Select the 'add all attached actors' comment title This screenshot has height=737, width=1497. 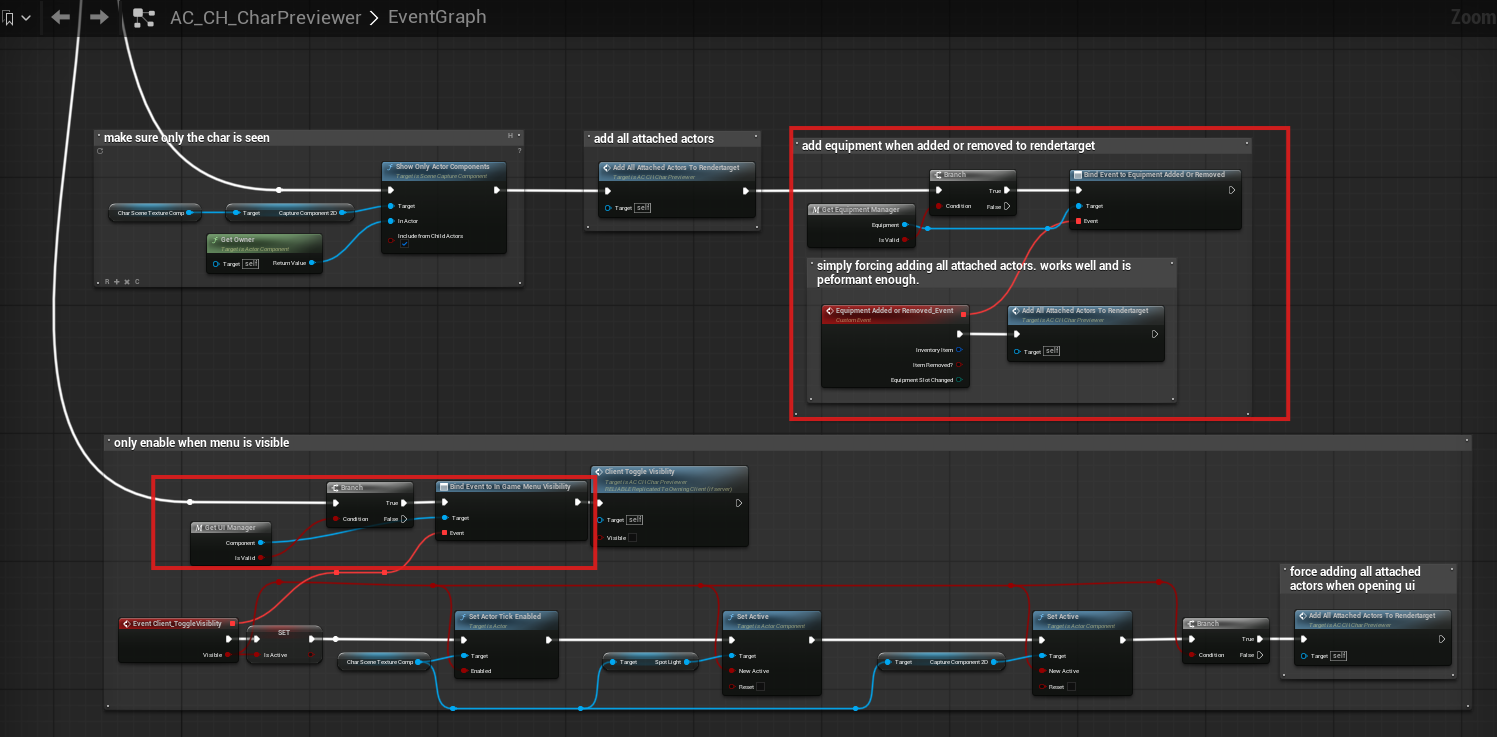[x=654, y=138]
